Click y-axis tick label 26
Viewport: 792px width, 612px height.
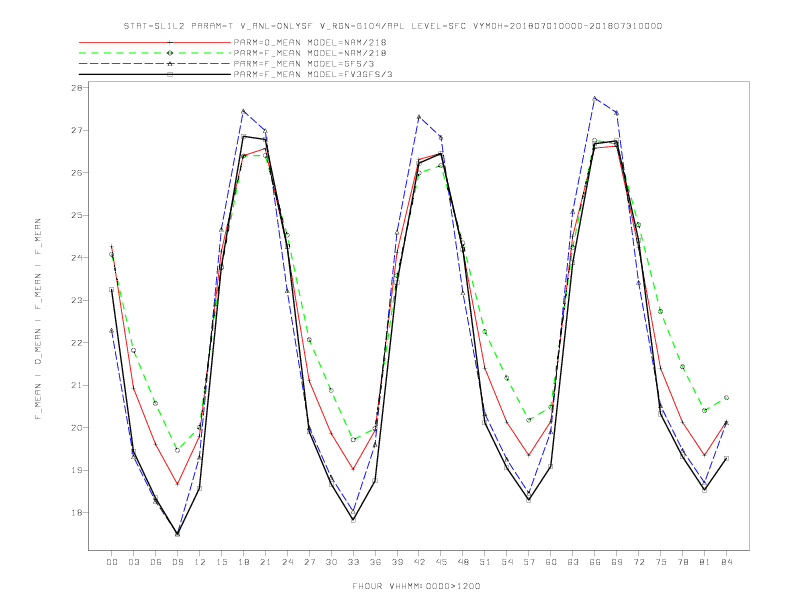[x=77, y=173]
